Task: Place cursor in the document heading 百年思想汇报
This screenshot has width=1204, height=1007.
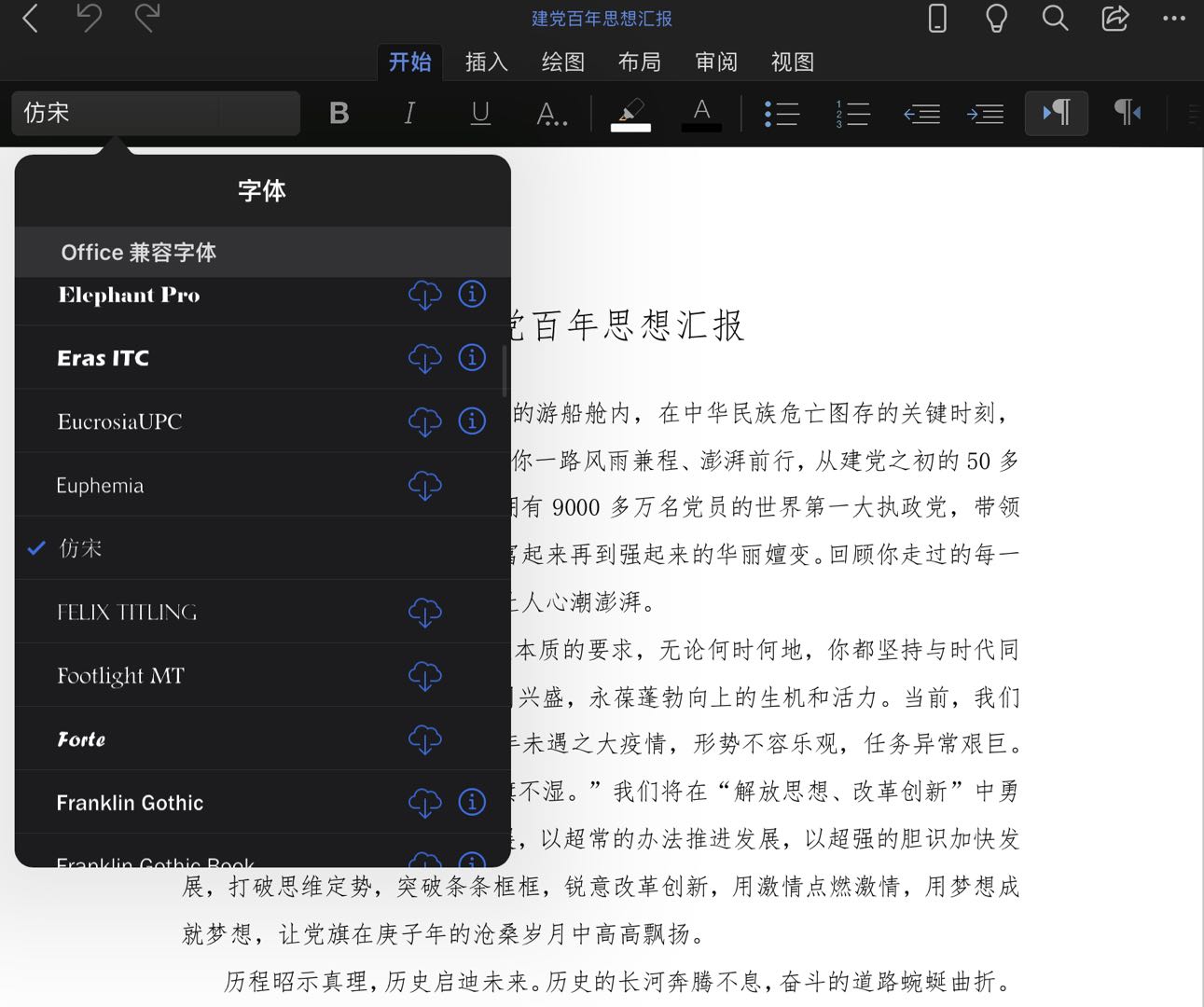Action: point(638,325)
